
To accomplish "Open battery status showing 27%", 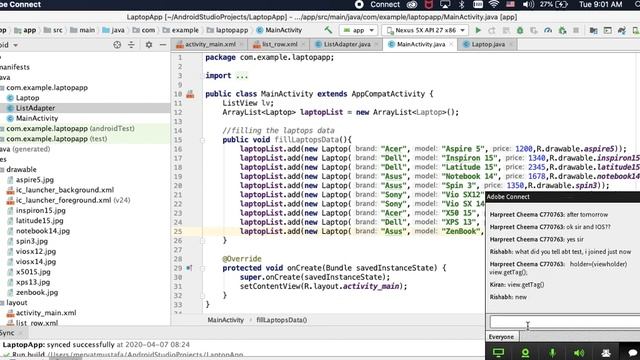I will pos(554,4).
